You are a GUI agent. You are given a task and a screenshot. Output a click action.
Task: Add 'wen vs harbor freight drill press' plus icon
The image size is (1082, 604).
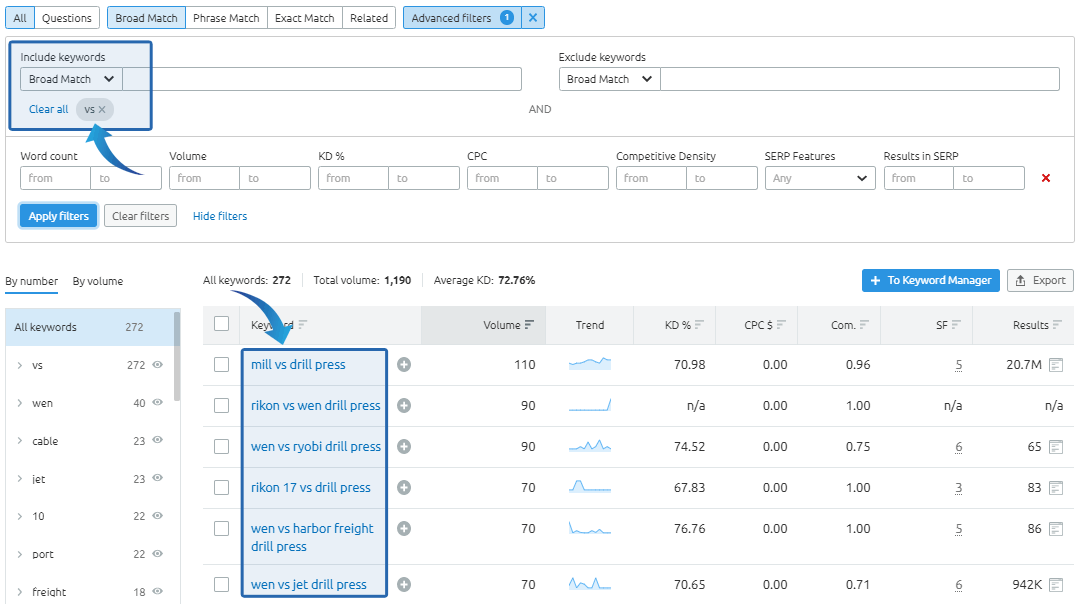tap(404, 529)
